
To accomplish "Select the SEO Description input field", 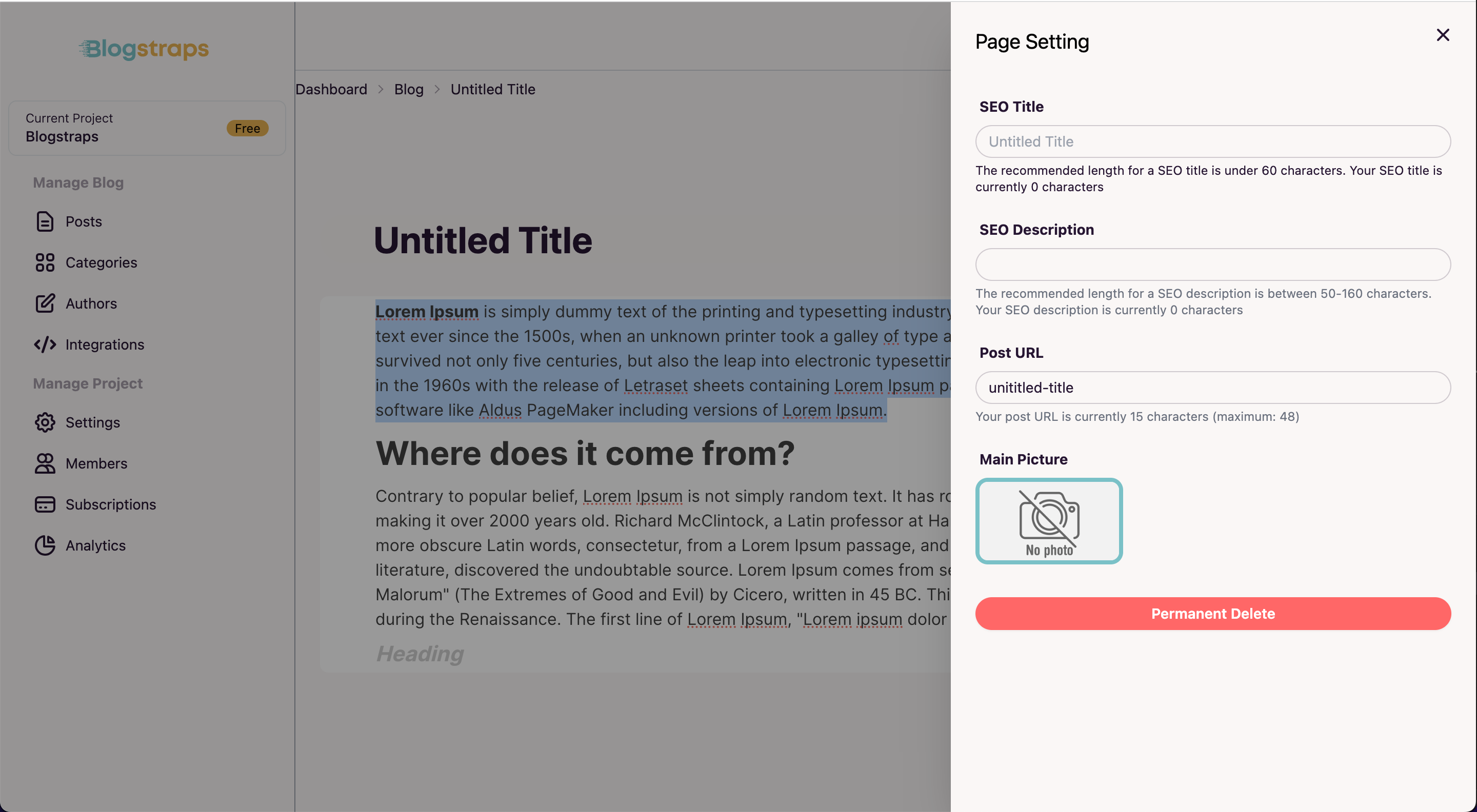I will (x=1213, y=264).
